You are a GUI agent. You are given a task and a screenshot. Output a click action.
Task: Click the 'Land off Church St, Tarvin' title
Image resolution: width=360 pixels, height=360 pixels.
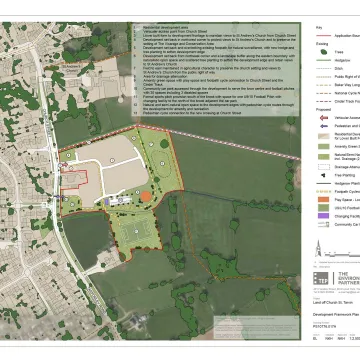pyautogui.click(x=332, y=303)
